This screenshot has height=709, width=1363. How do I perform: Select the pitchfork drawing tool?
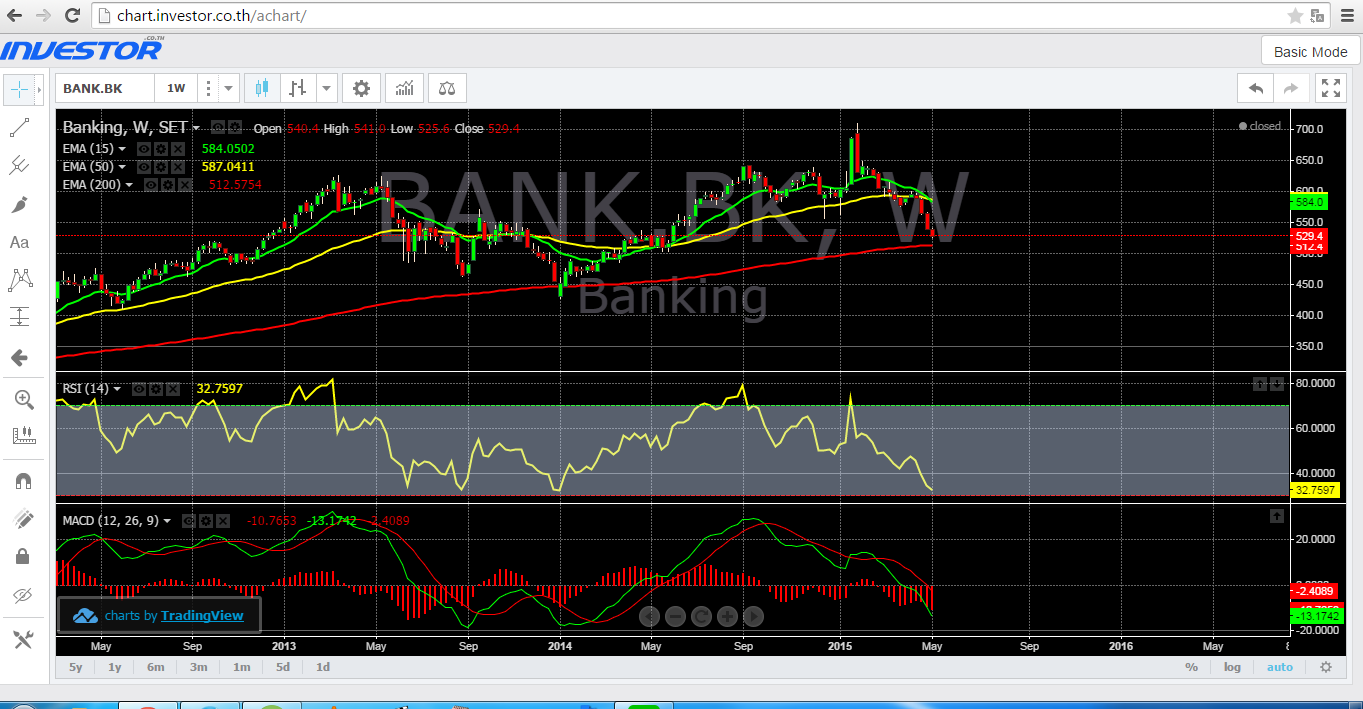pyautogui.click(x=20, y=166)
